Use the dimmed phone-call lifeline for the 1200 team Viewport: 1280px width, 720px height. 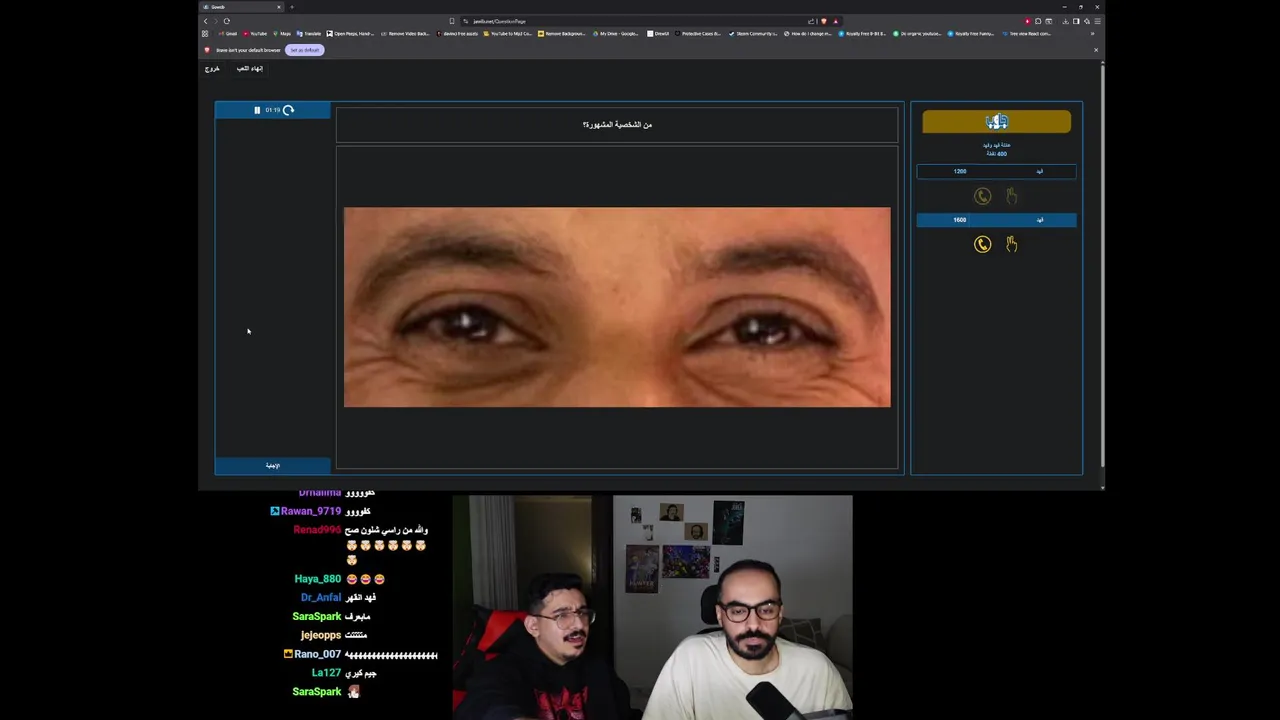[x=983, y=196]
